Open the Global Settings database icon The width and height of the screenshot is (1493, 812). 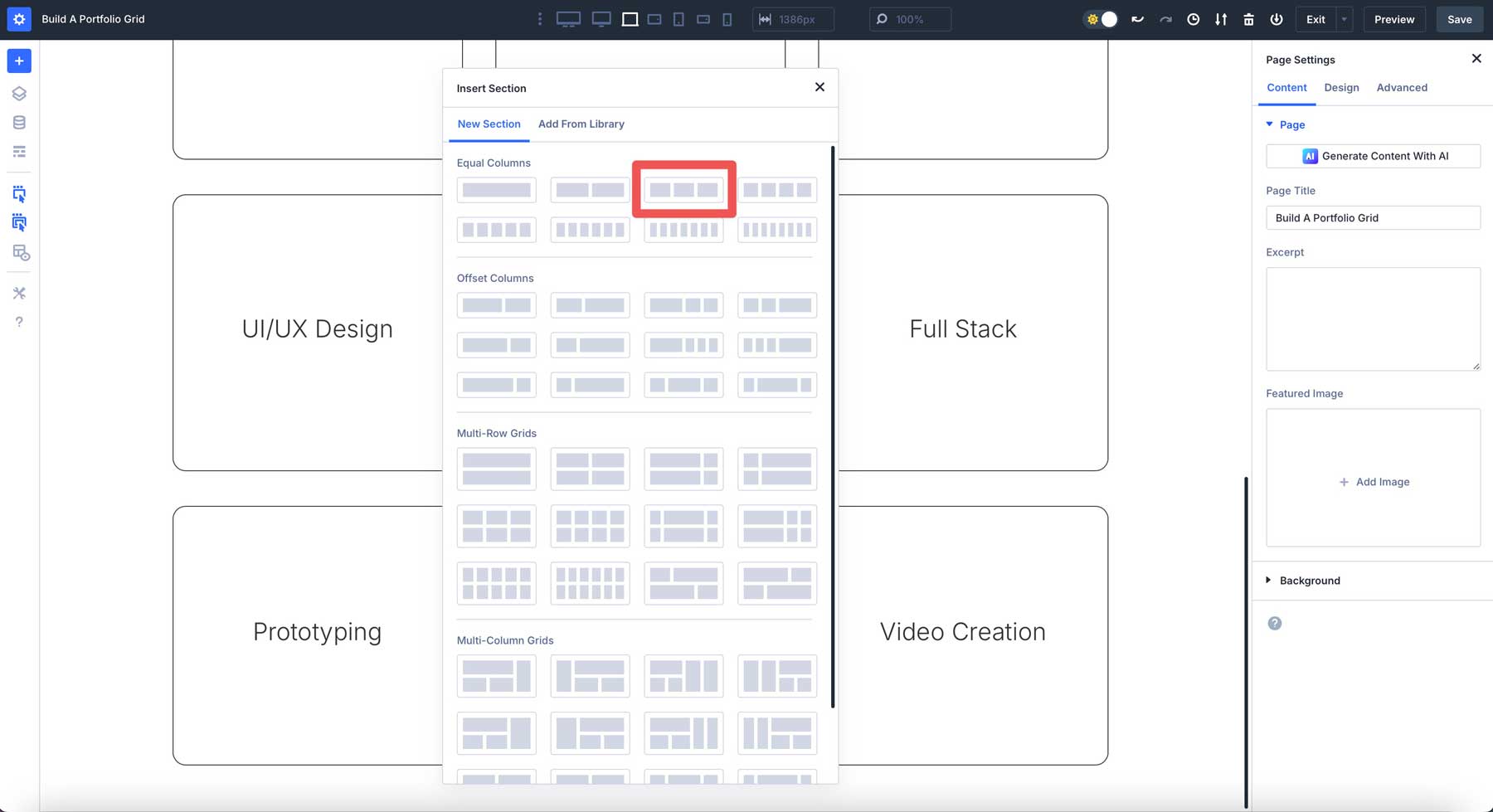coord(18,122)
